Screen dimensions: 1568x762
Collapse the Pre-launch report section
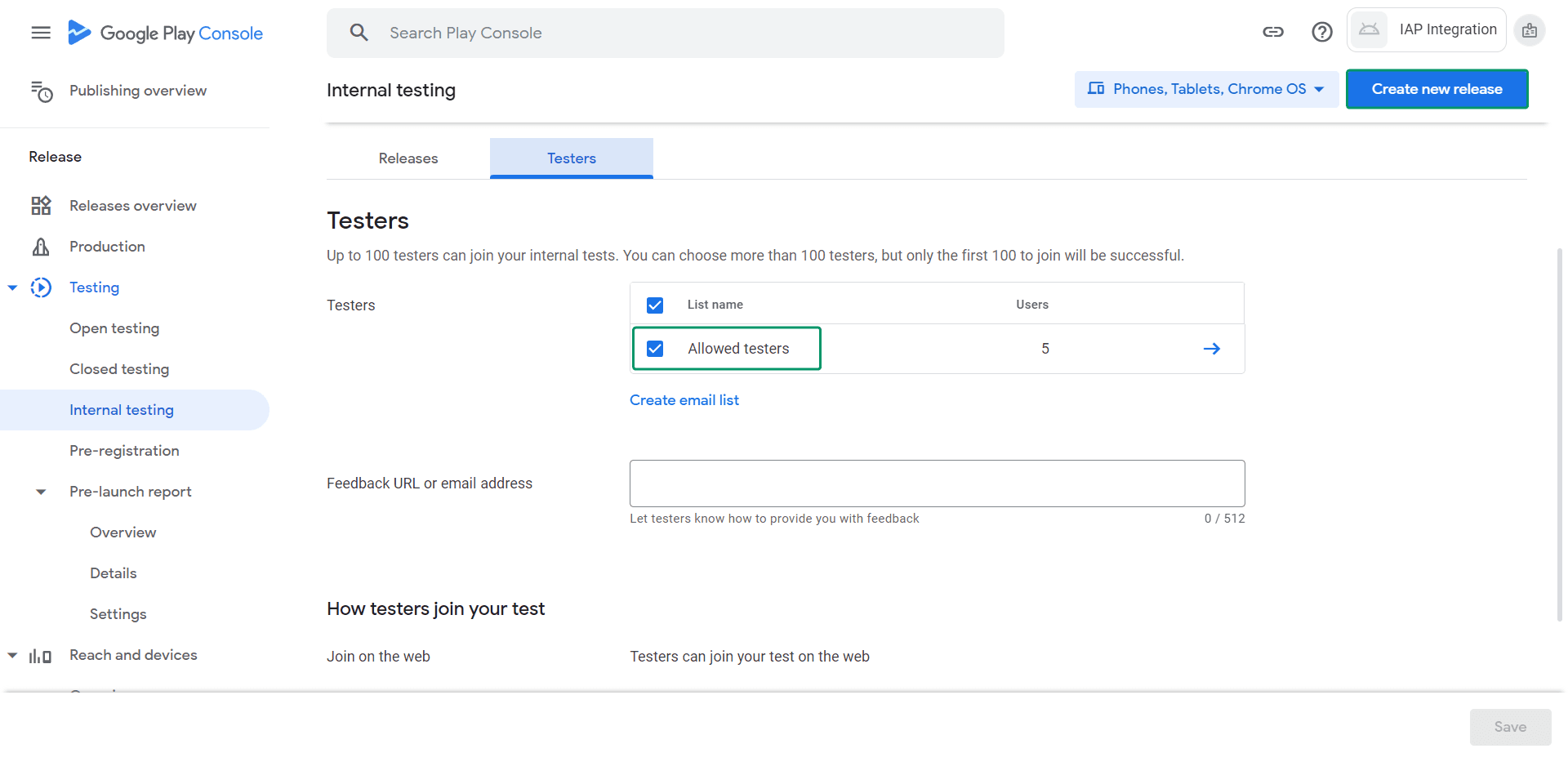41,492
